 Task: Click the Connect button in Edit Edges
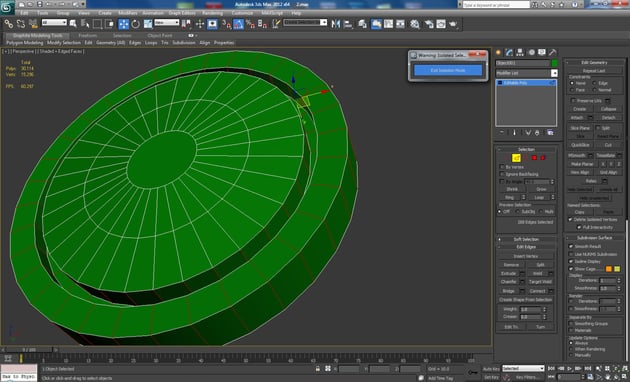click(x=537, y=291)
